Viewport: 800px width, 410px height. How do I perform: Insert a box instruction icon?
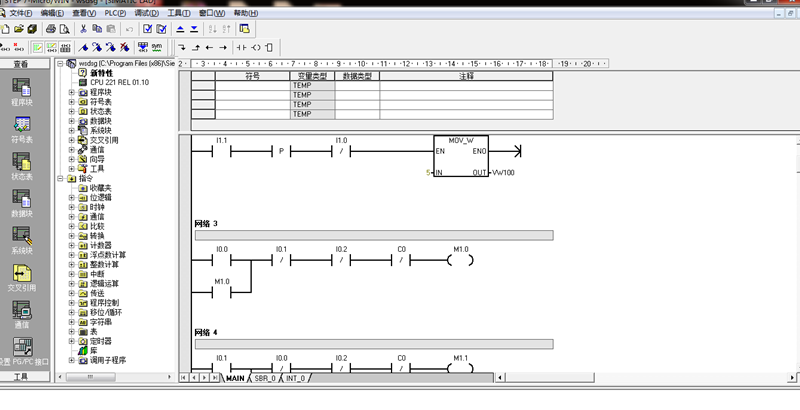[x=269, y=47]
